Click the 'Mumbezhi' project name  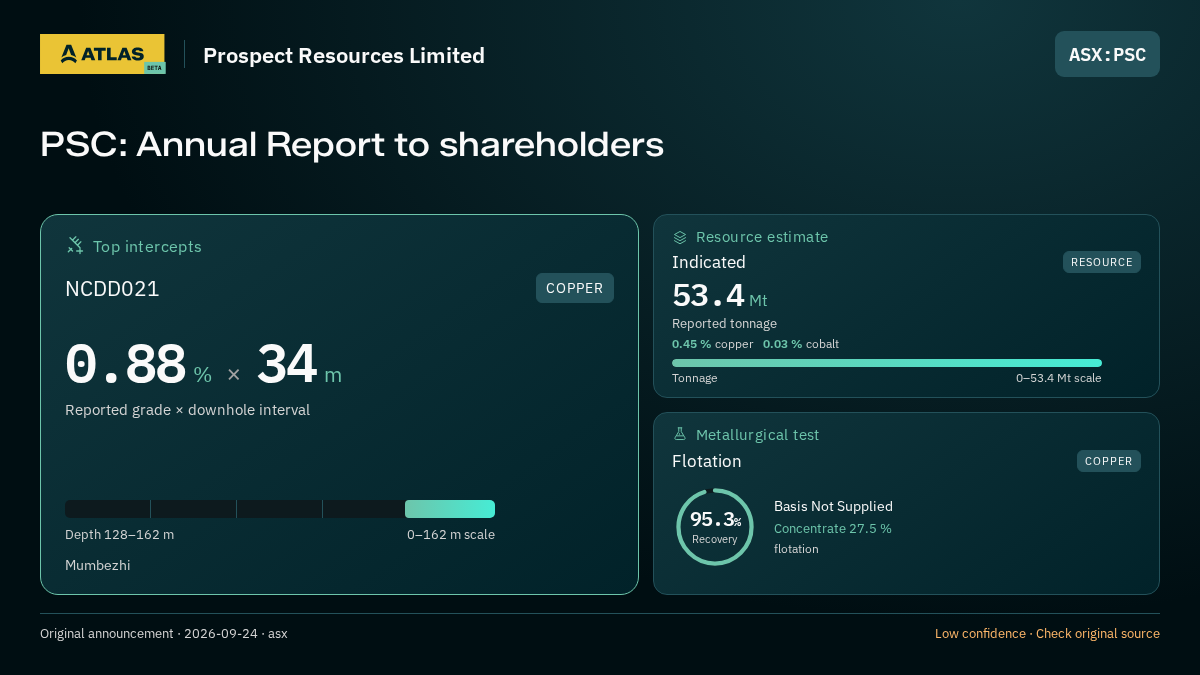click(x=98, y=566)
